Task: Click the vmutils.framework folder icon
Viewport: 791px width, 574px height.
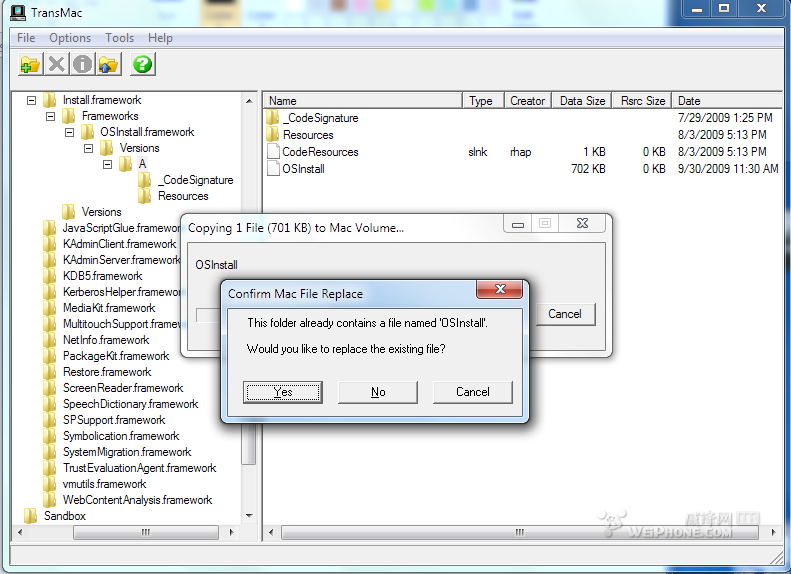Action: 50,484
